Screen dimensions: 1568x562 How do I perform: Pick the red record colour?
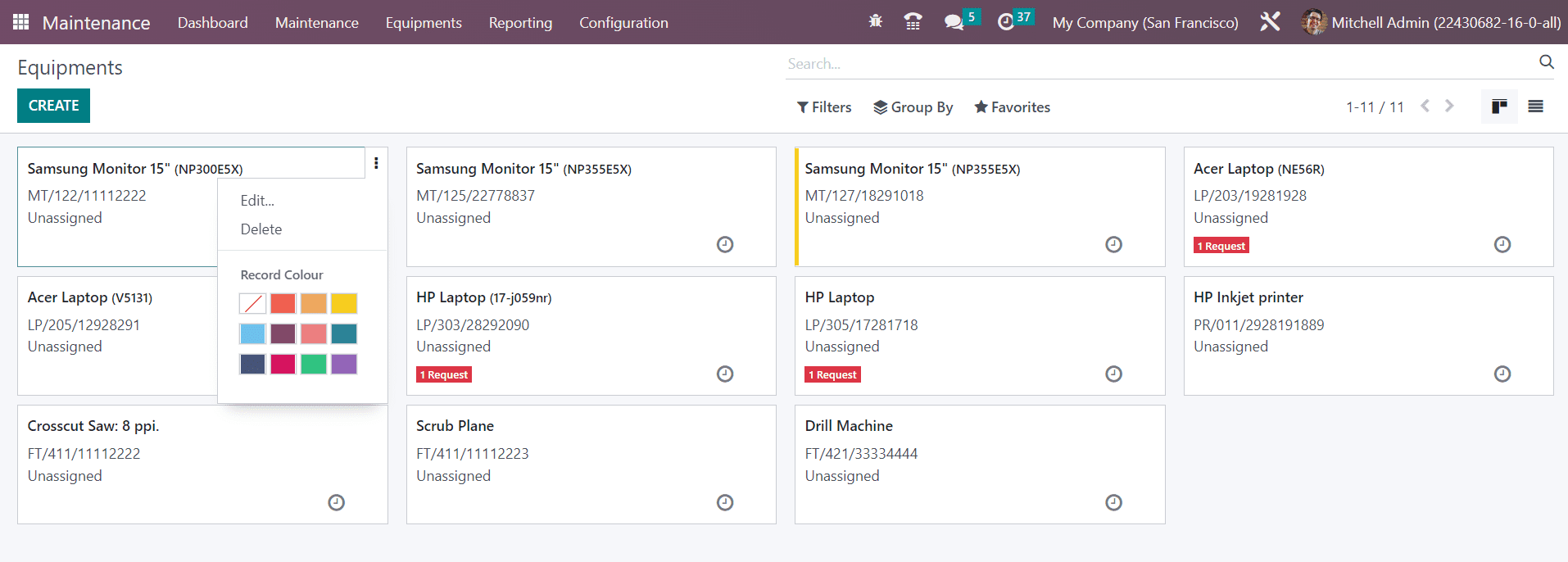click(x=283, y=303)
